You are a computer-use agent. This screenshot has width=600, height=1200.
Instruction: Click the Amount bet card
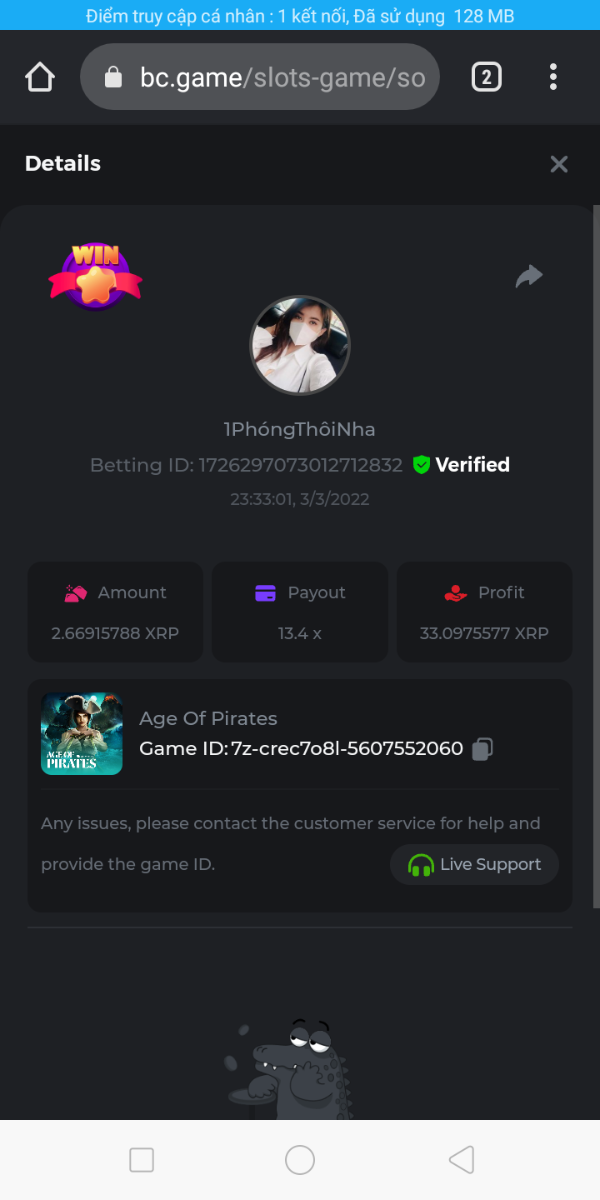[115, 612]
